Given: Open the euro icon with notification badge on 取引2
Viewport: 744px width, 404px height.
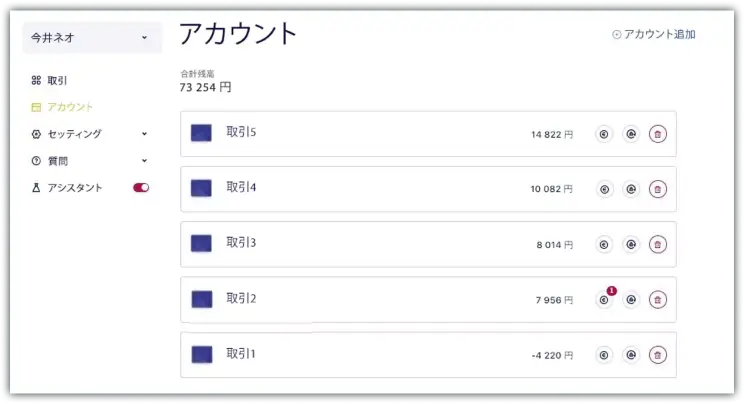Looking at the screenshot, I should (604, 300).
